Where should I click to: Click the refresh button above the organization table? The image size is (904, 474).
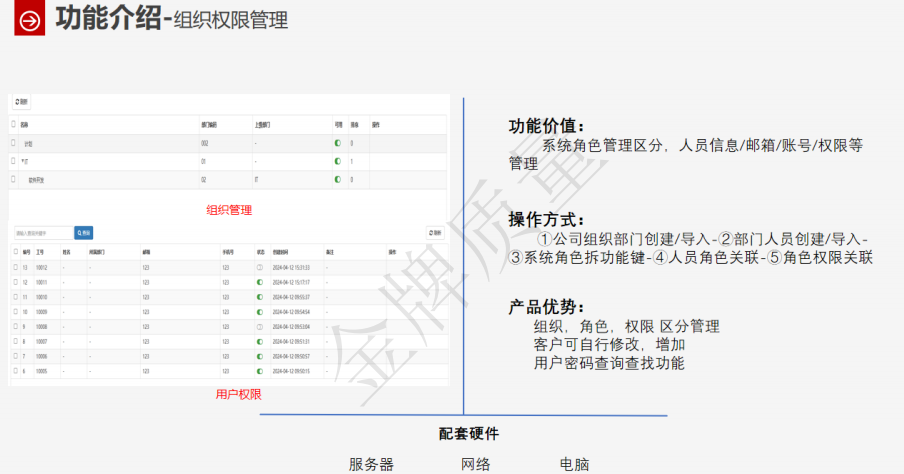(x=22, y=102)
